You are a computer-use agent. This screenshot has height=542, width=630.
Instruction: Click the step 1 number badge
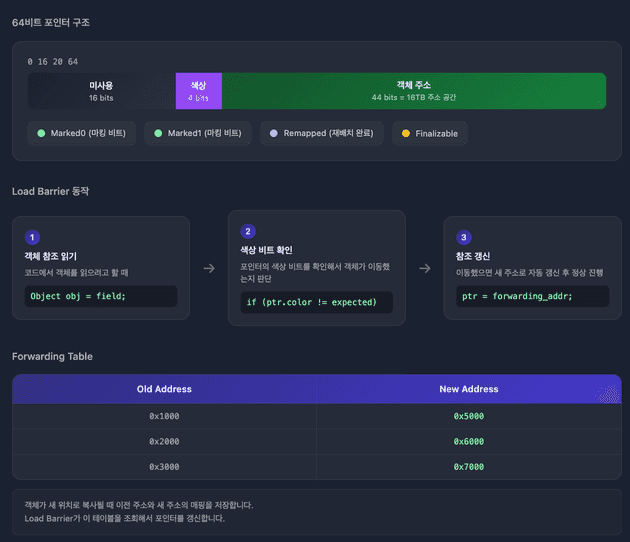coord(33,237)
